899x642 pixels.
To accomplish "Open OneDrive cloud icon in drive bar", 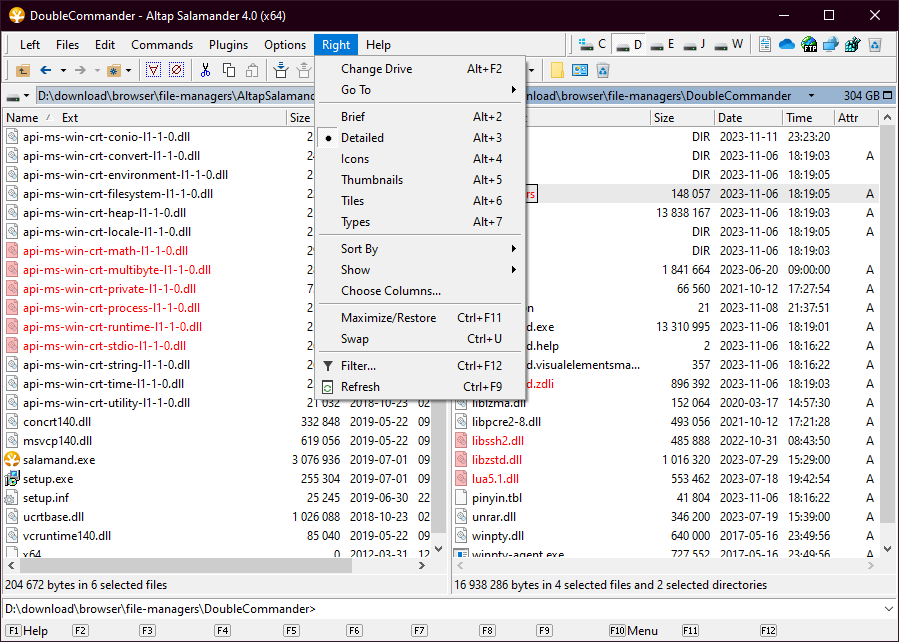I will 786,44.
